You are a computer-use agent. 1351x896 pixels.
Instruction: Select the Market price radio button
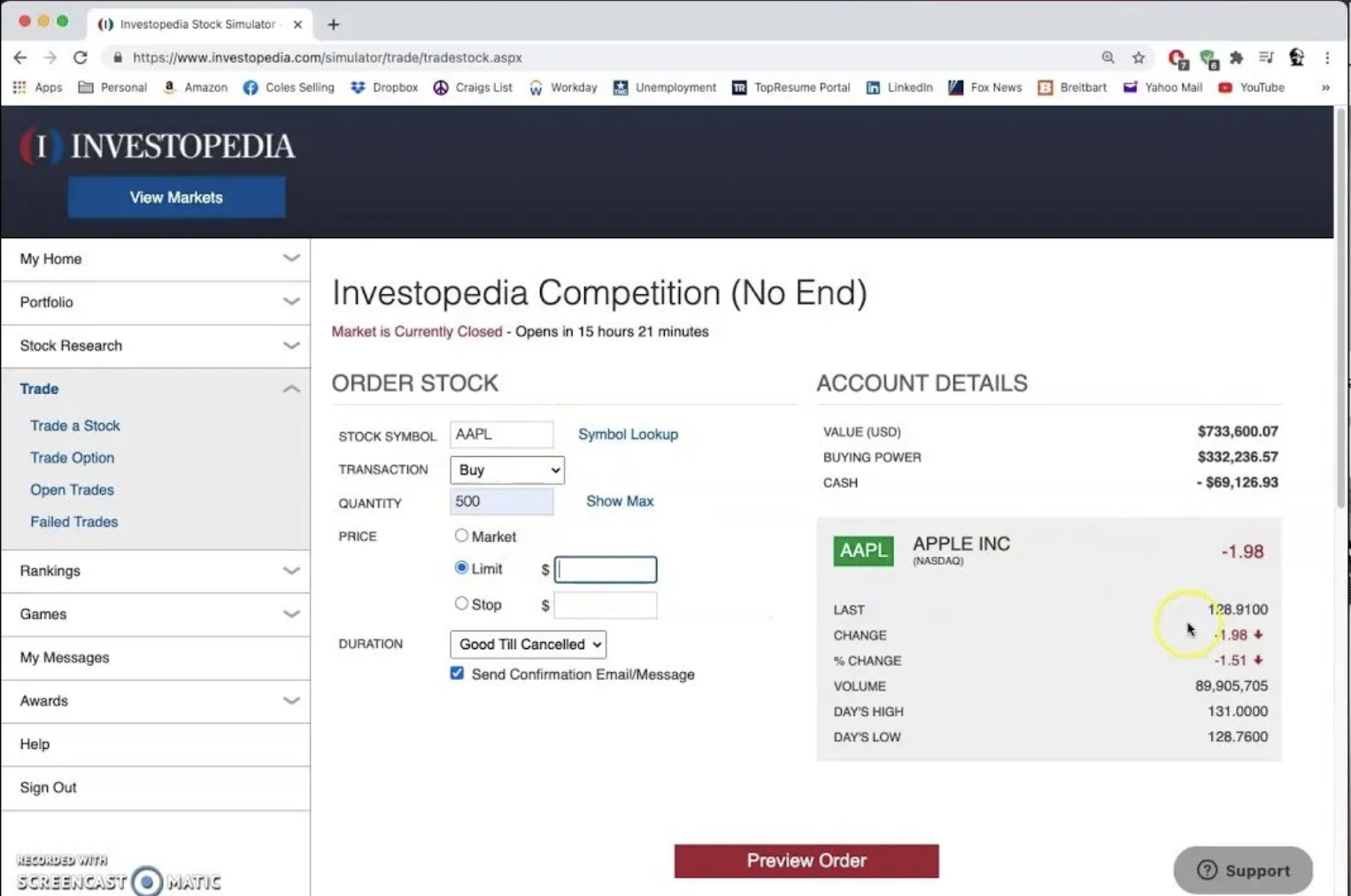click(x=461, y=536)
